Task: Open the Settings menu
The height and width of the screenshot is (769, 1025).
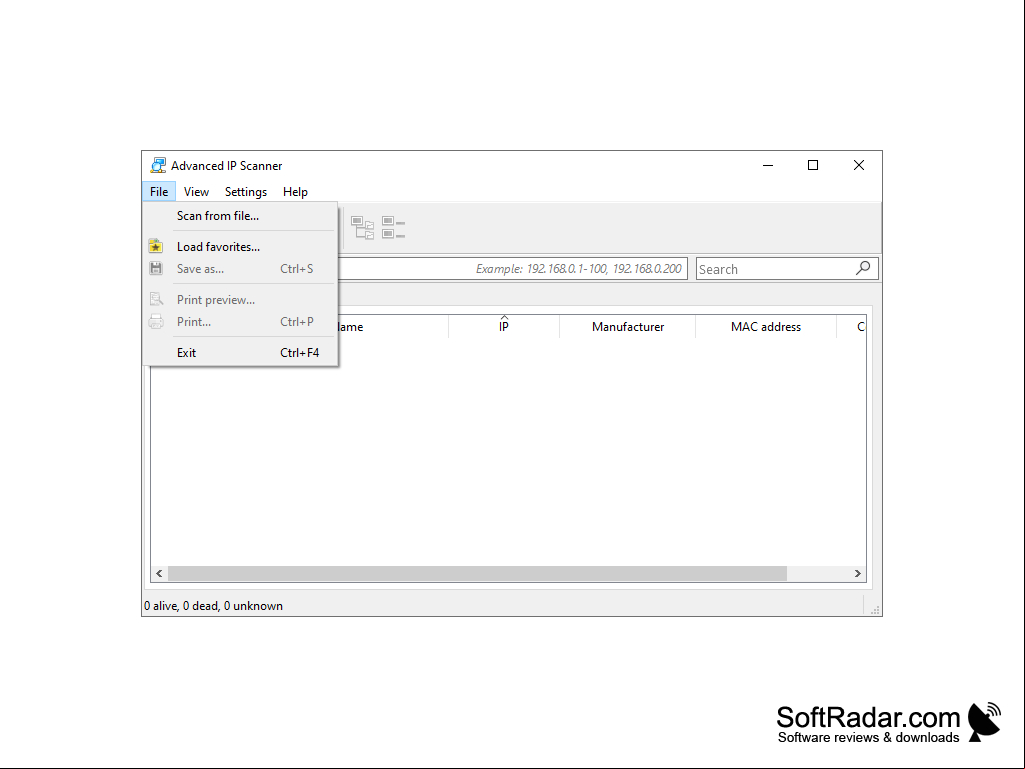Action: [246, 192]
